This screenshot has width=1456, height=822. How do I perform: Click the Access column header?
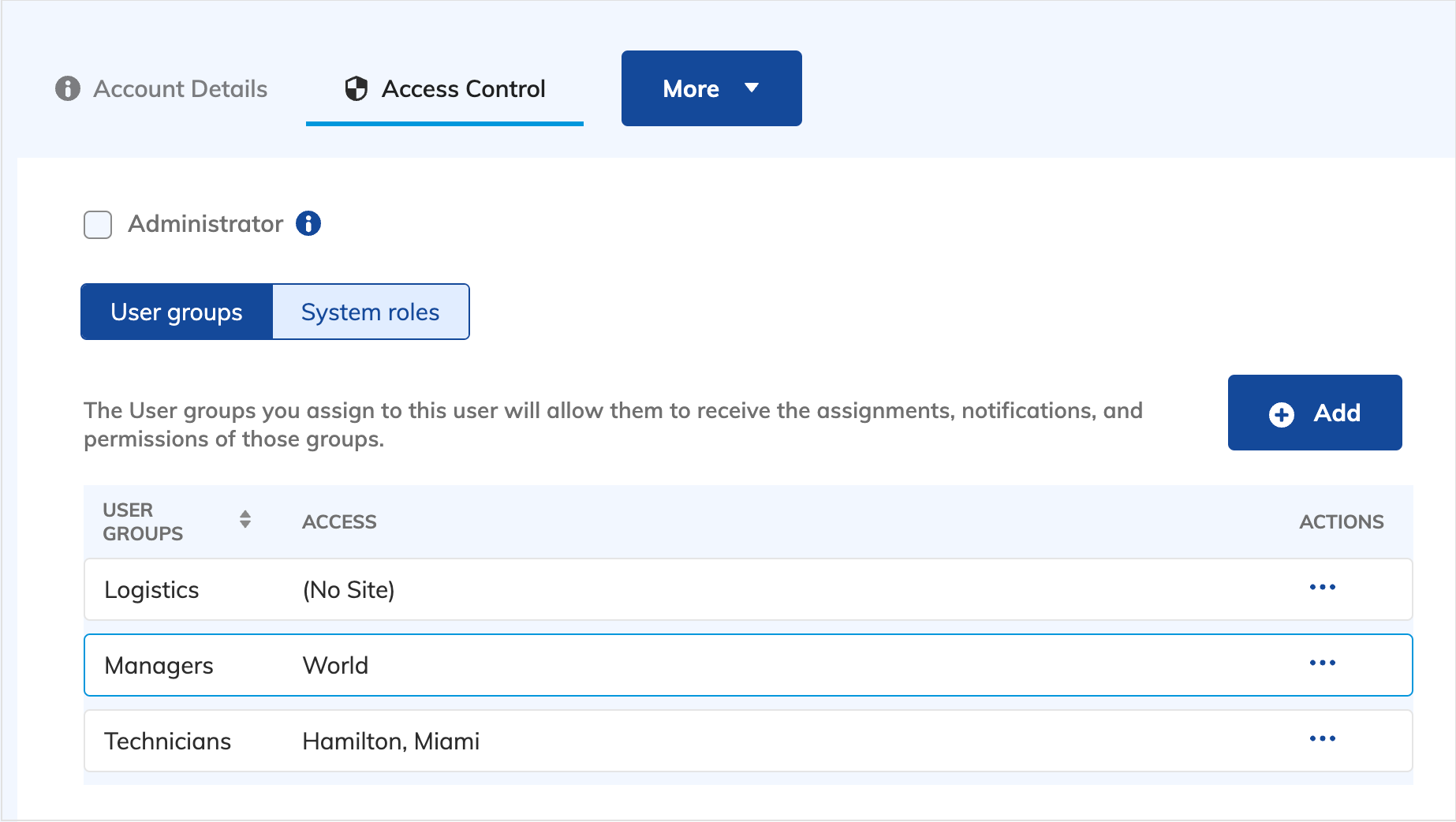338,521
